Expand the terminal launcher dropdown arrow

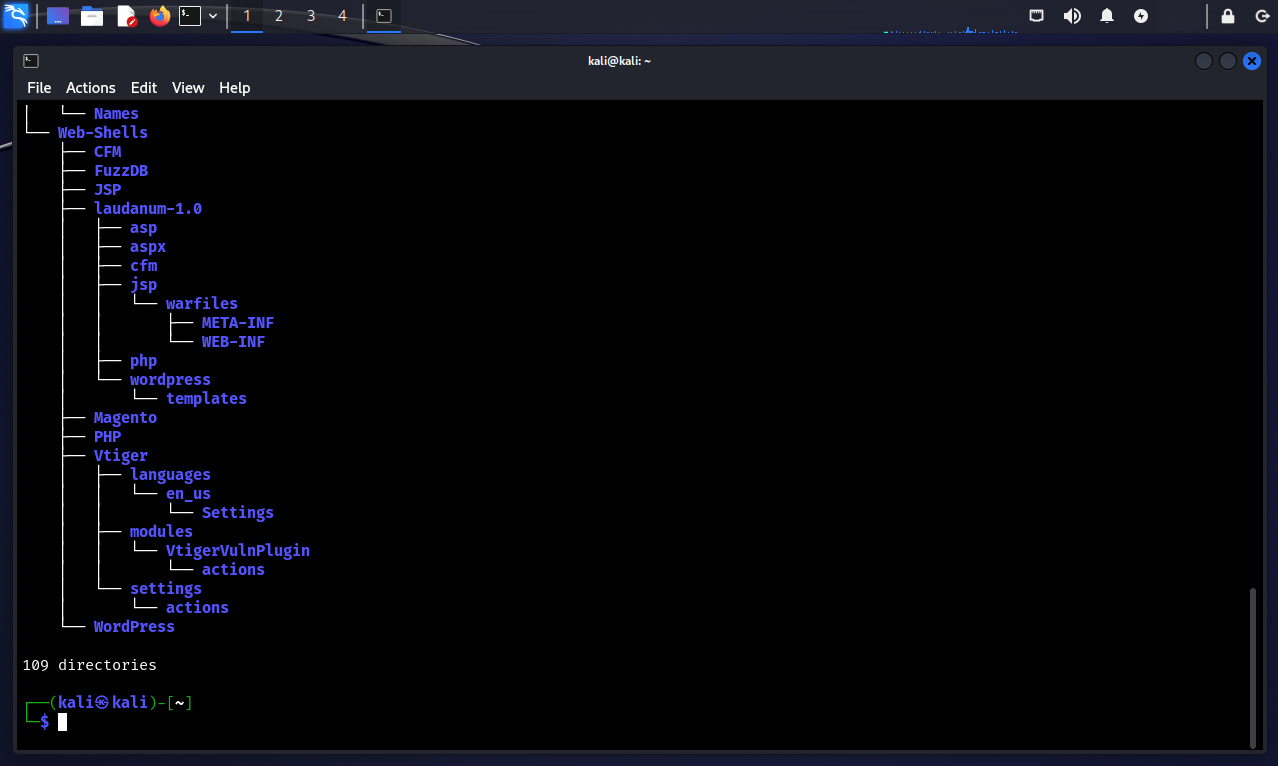coord(213,16)
